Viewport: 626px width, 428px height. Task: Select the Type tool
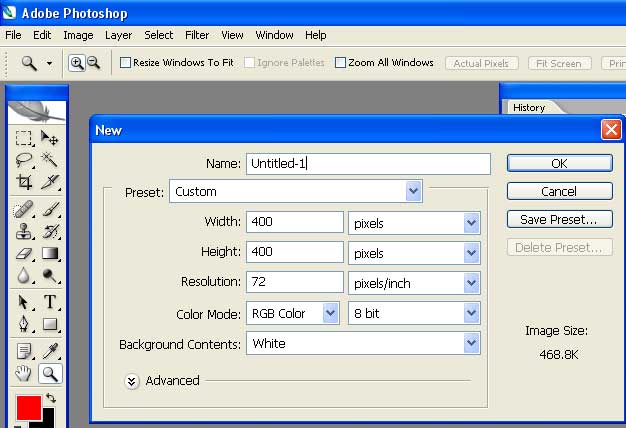point(50,302)
